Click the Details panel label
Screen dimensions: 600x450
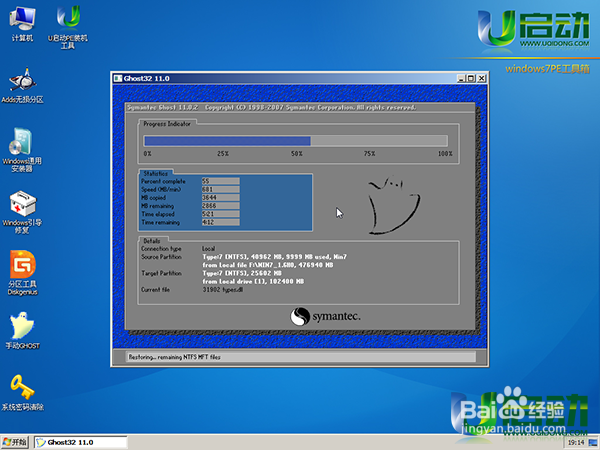152,241
